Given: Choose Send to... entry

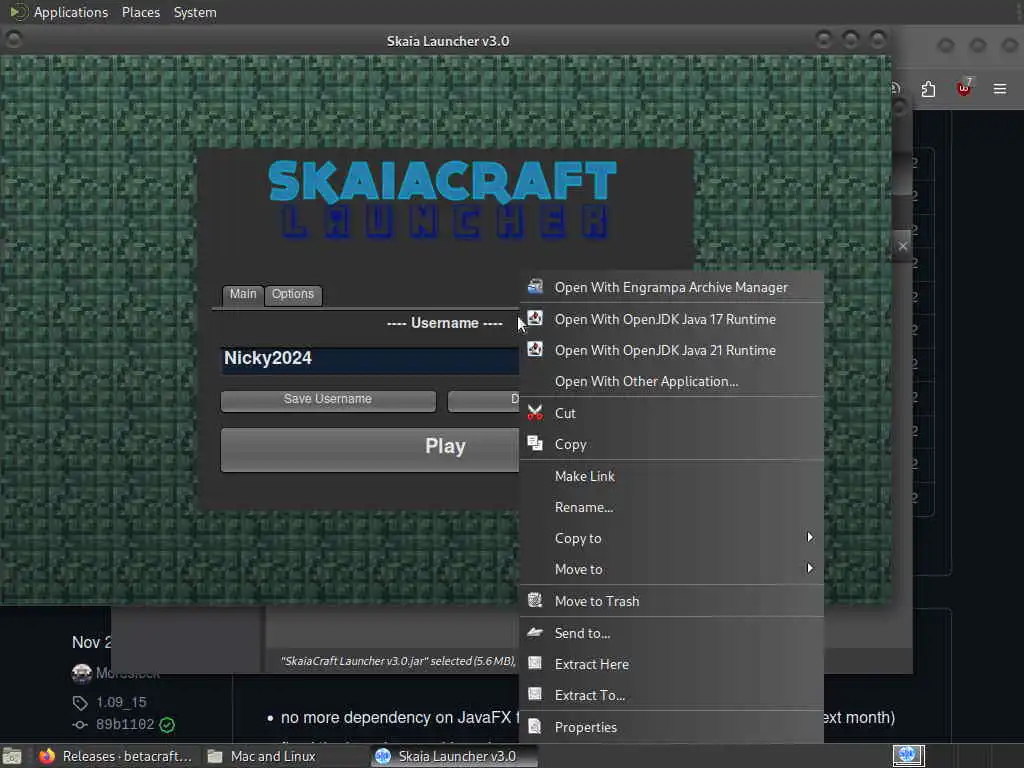Looking at the screenshot, I should (x=671, y=633).
